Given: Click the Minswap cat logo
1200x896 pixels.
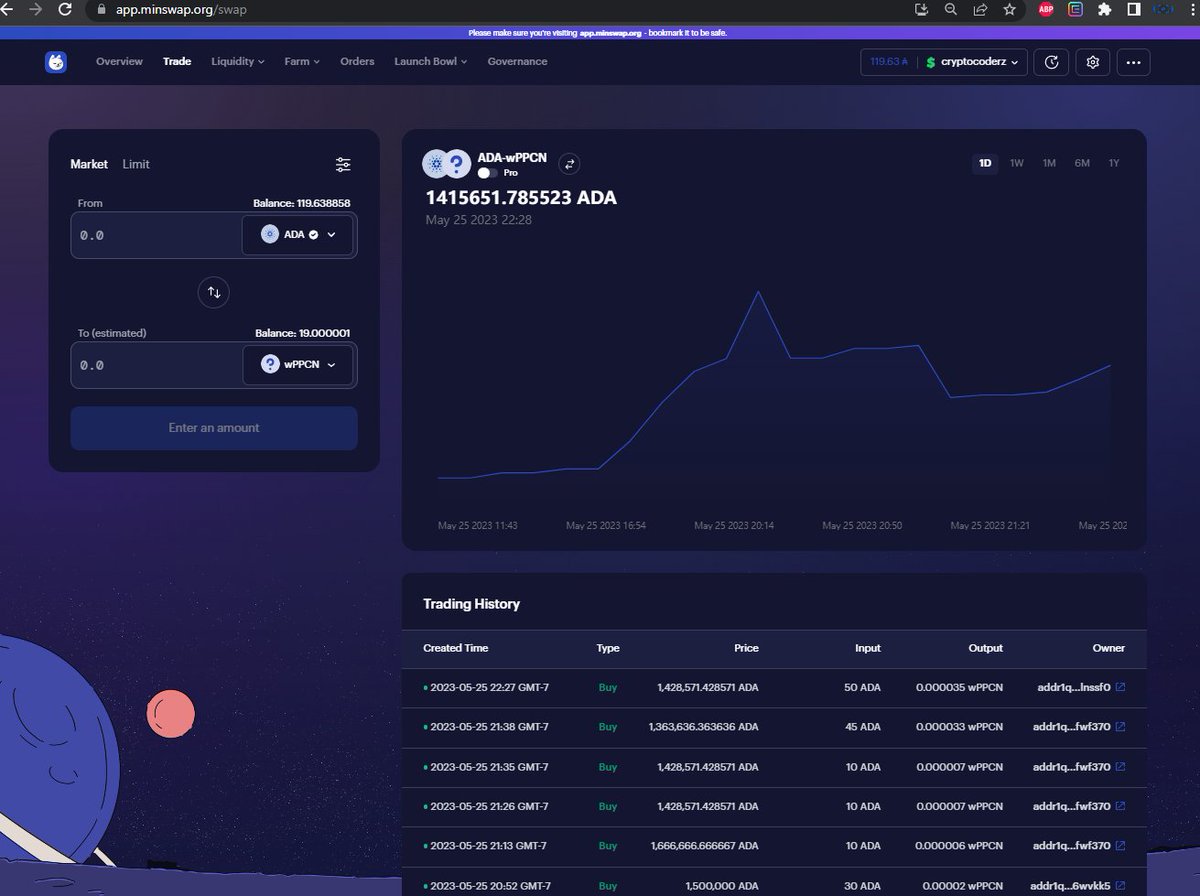Looking at the screenshot, I should click(56, 62).
